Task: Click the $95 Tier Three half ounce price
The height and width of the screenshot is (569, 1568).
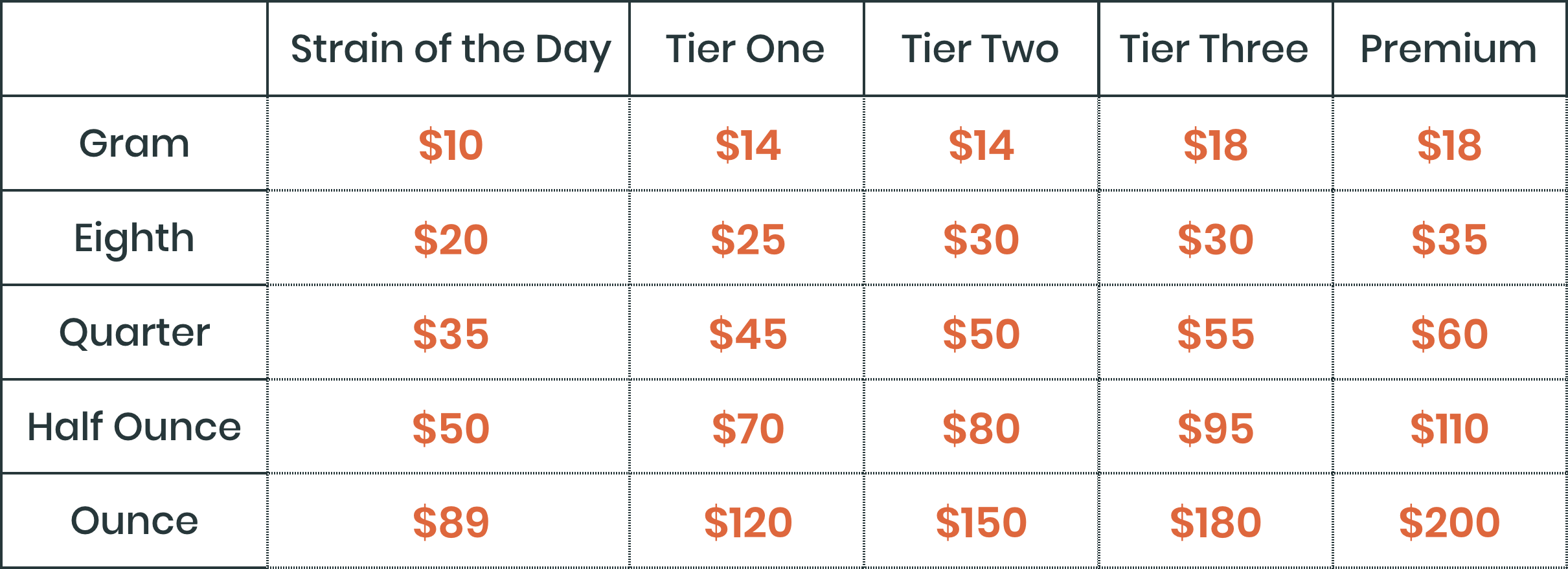Action: pyautogui.click(x=1216, y=429)
